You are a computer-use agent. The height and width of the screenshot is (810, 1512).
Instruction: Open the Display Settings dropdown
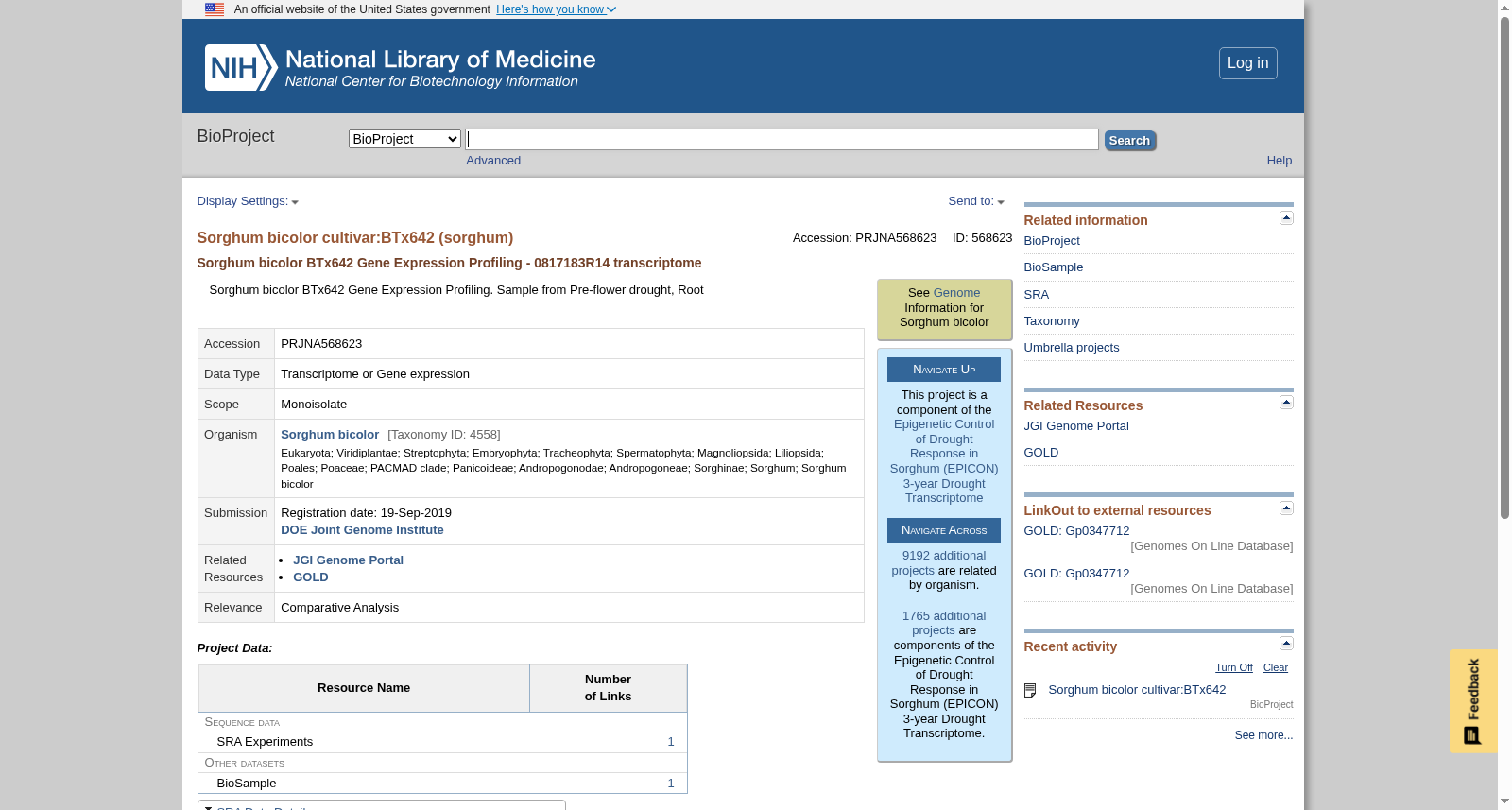tap(248, 201)
